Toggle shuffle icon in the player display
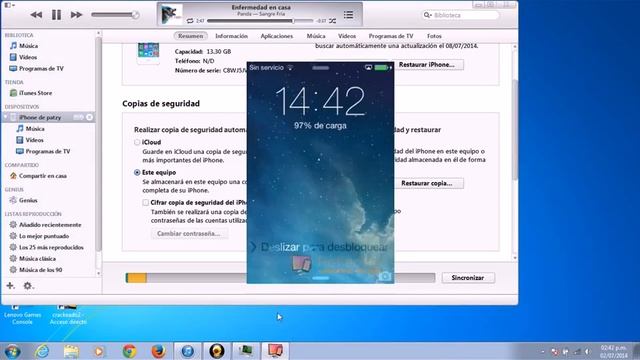This screenshot has width=640, height=360. pyautogui.click(x=333, y=20)
